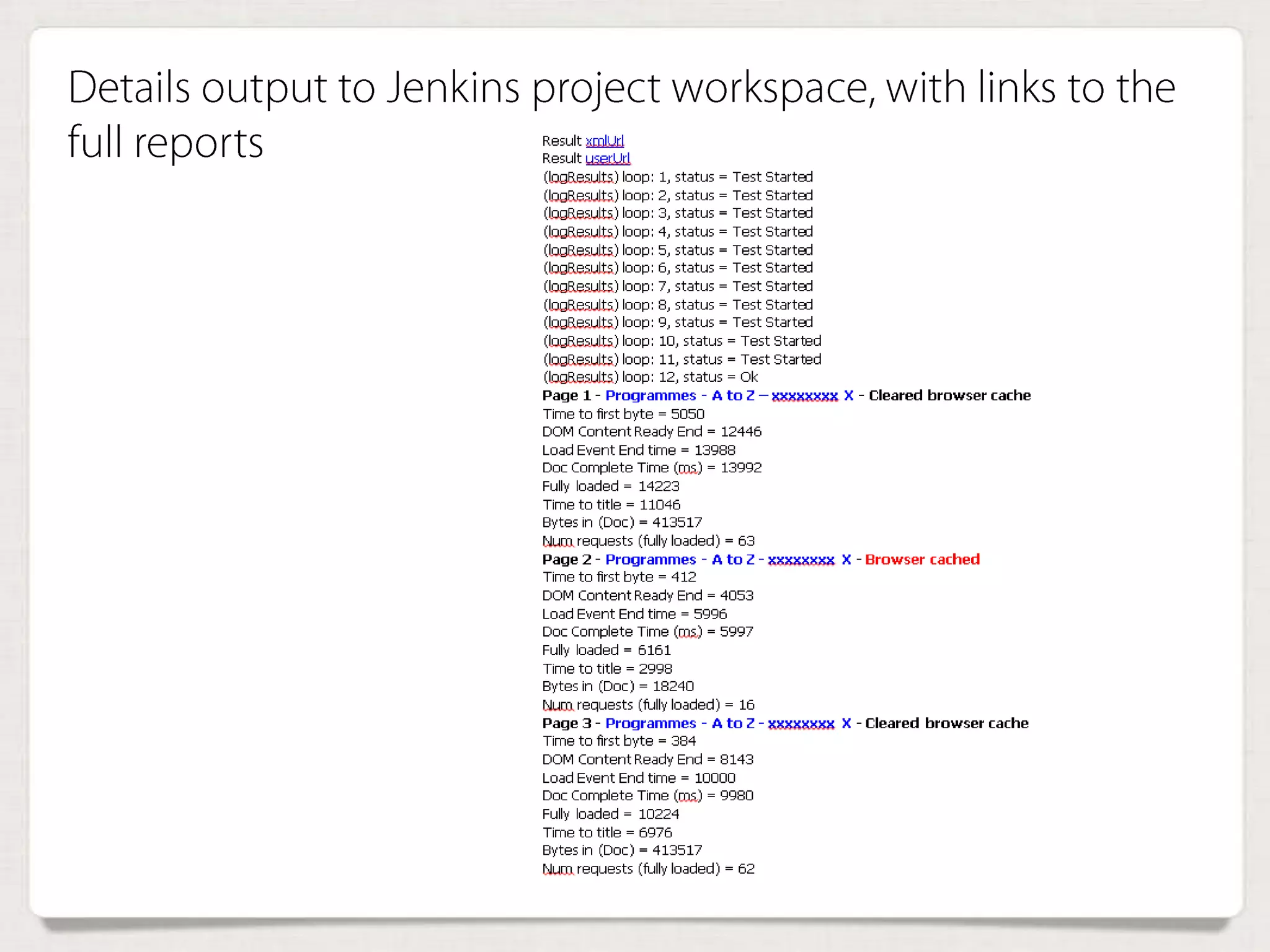Click 'Fully loaded = 14223'
This screenshot has width=1270, height=952.
coord(611,487)
